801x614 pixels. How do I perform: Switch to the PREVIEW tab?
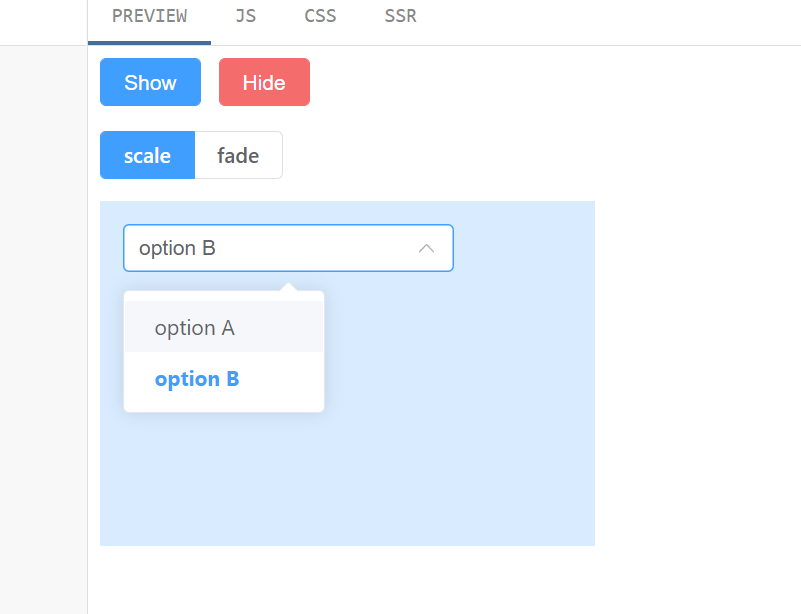click(x=149, y=16)
